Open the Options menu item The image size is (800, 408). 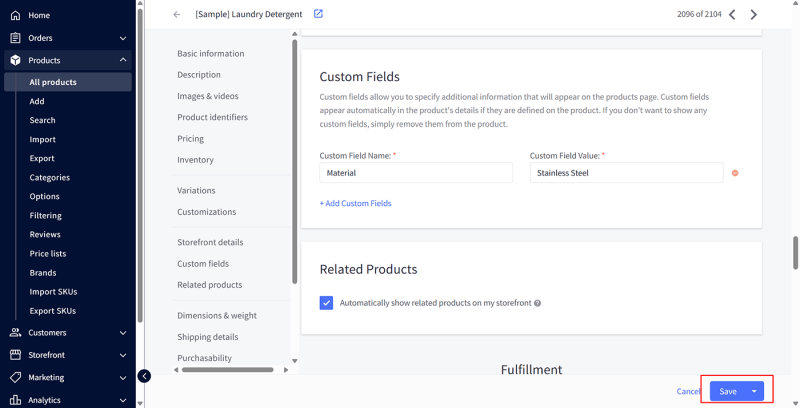tap(44, 196)
